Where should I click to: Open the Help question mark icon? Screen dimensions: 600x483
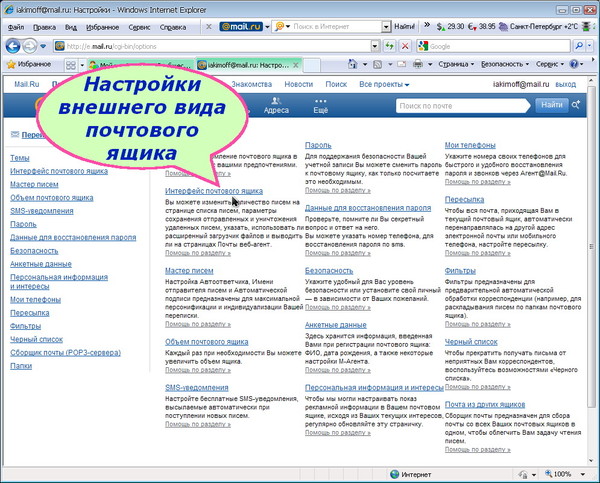click(574, 64)
